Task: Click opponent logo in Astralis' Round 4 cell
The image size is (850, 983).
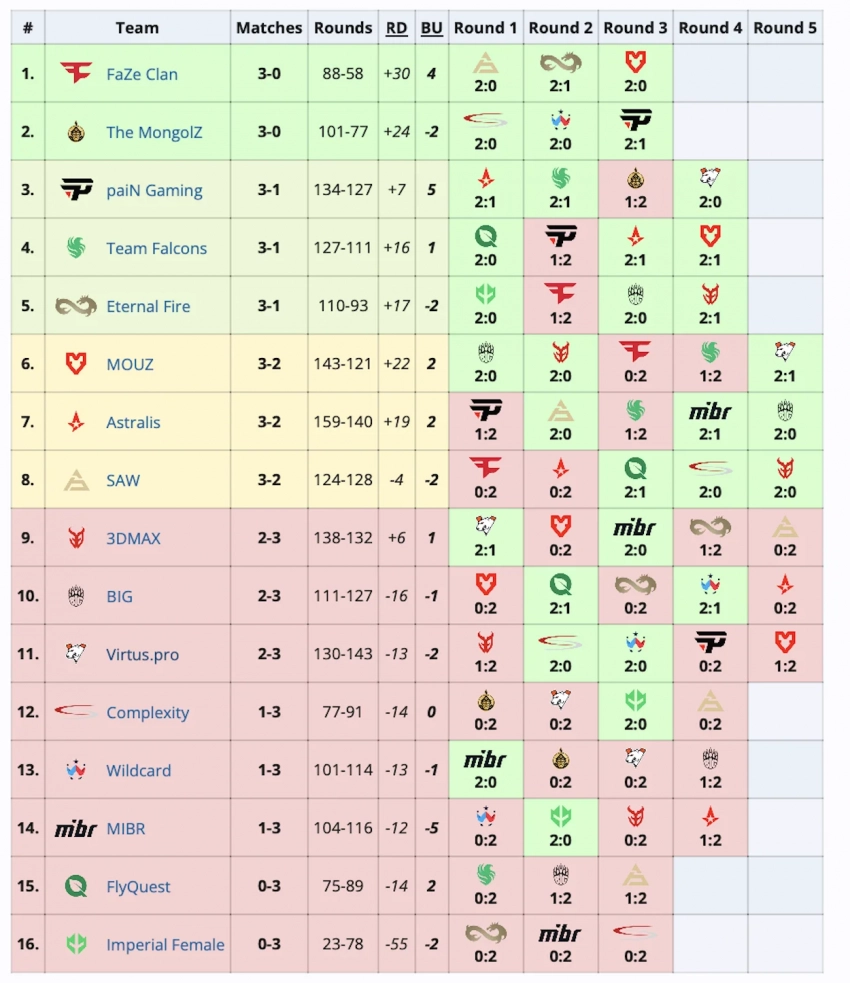Action: [710, 411]
